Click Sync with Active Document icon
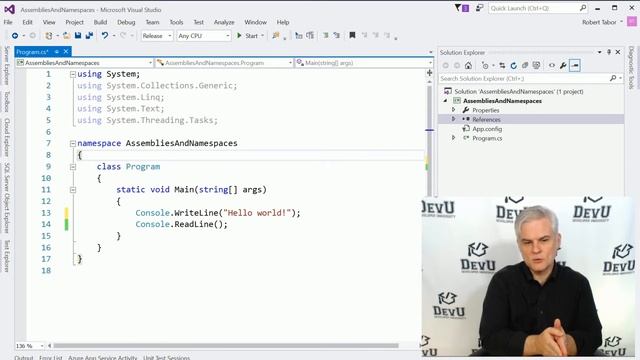 (x=502, y=65)
